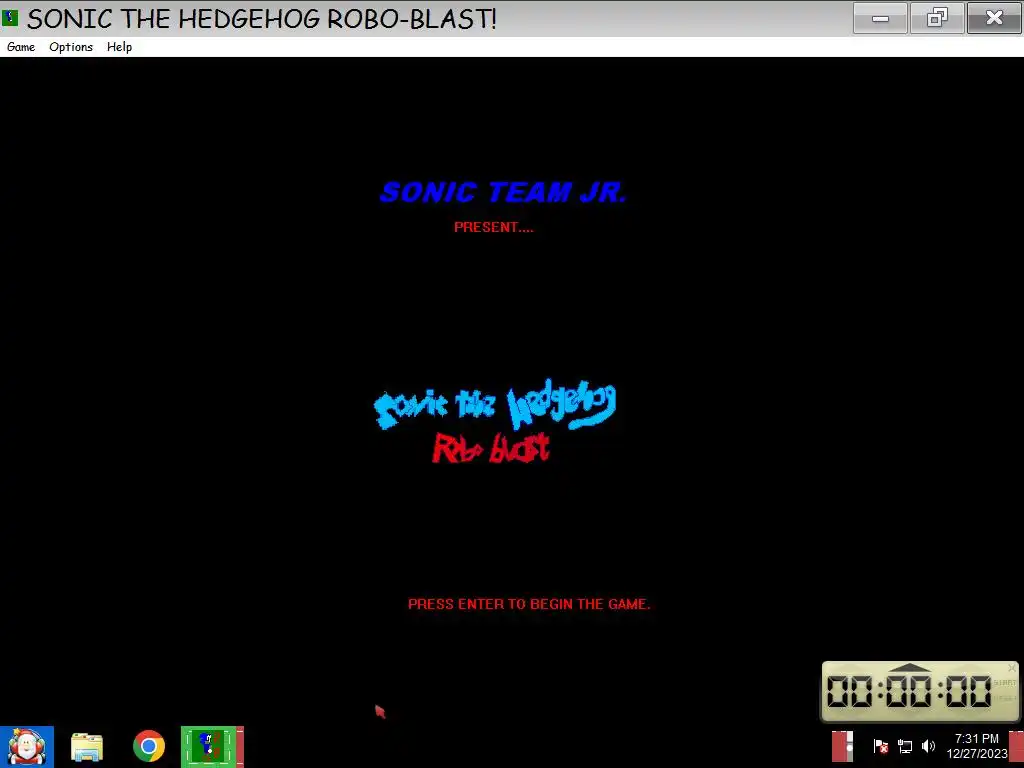The height and width of the screenshot is (768, 1024).
Task: Click the PRESS ENTER TO BEGIN THE GAME text
Action: (529, 604)
